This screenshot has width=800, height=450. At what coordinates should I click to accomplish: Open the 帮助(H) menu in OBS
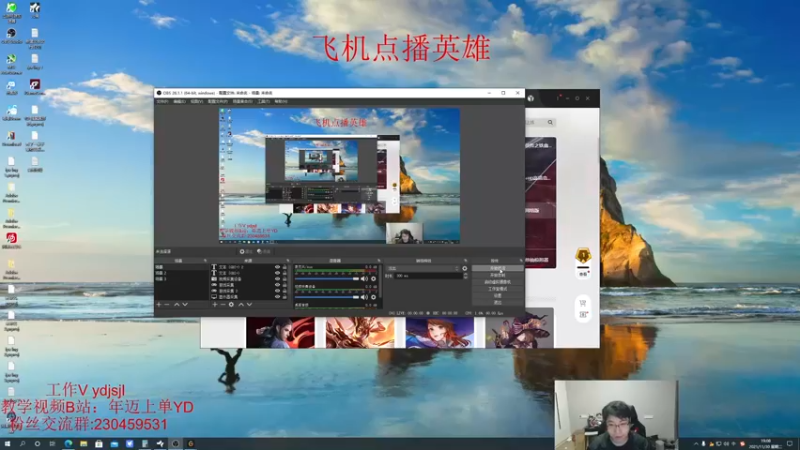pos(281,102)
